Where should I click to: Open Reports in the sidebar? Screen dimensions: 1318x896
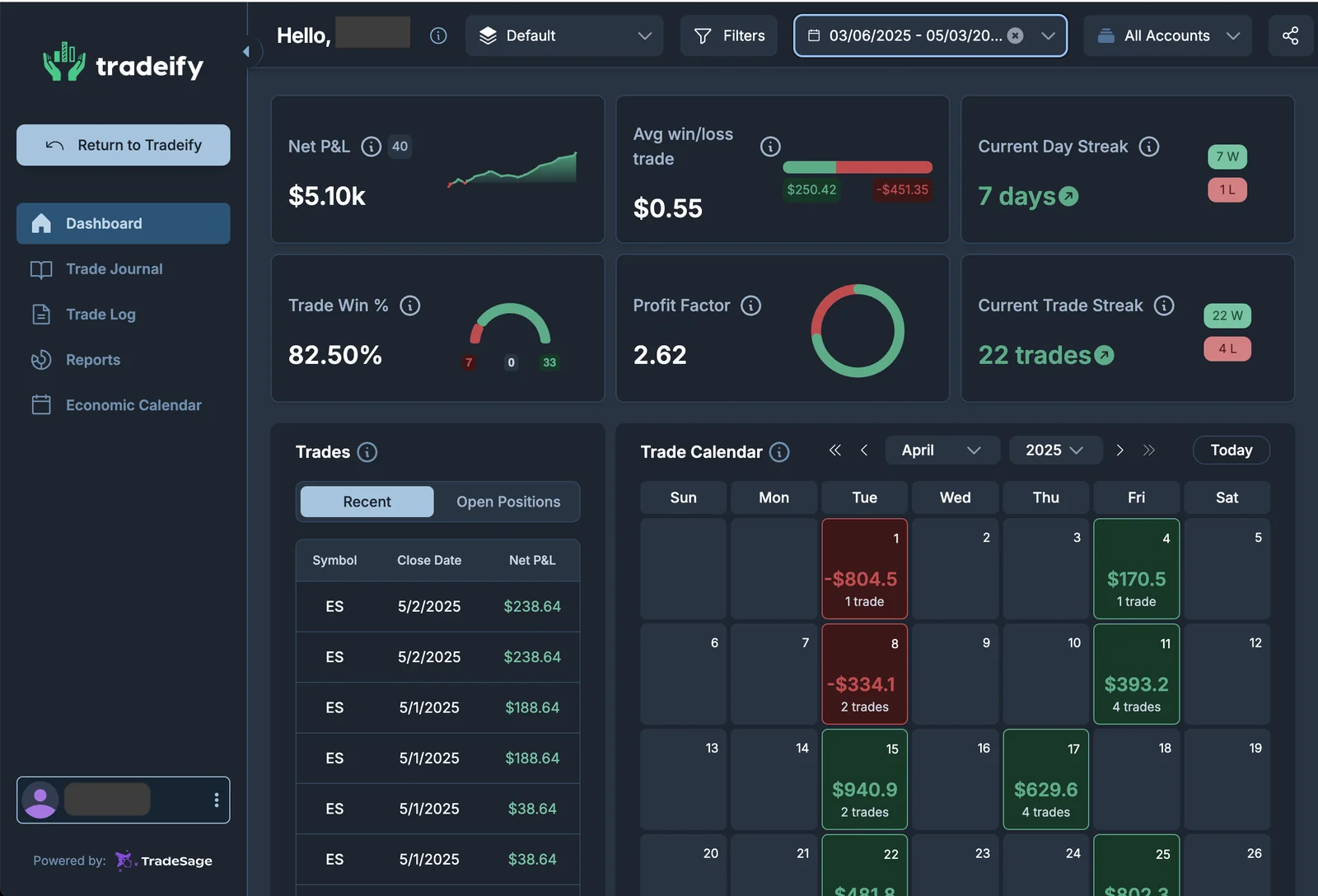(124, 360)
